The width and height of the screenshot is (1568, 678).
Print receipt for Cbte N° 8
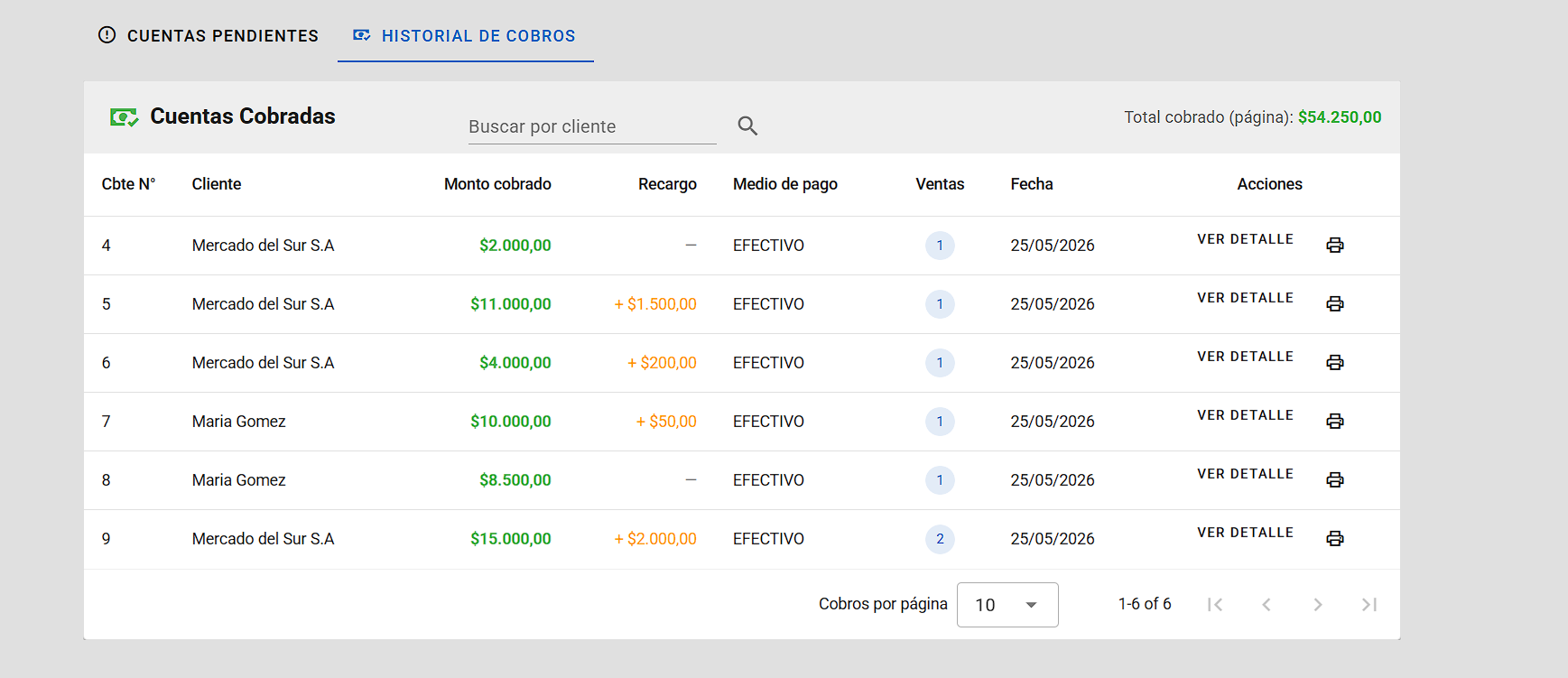[1335, 480]
